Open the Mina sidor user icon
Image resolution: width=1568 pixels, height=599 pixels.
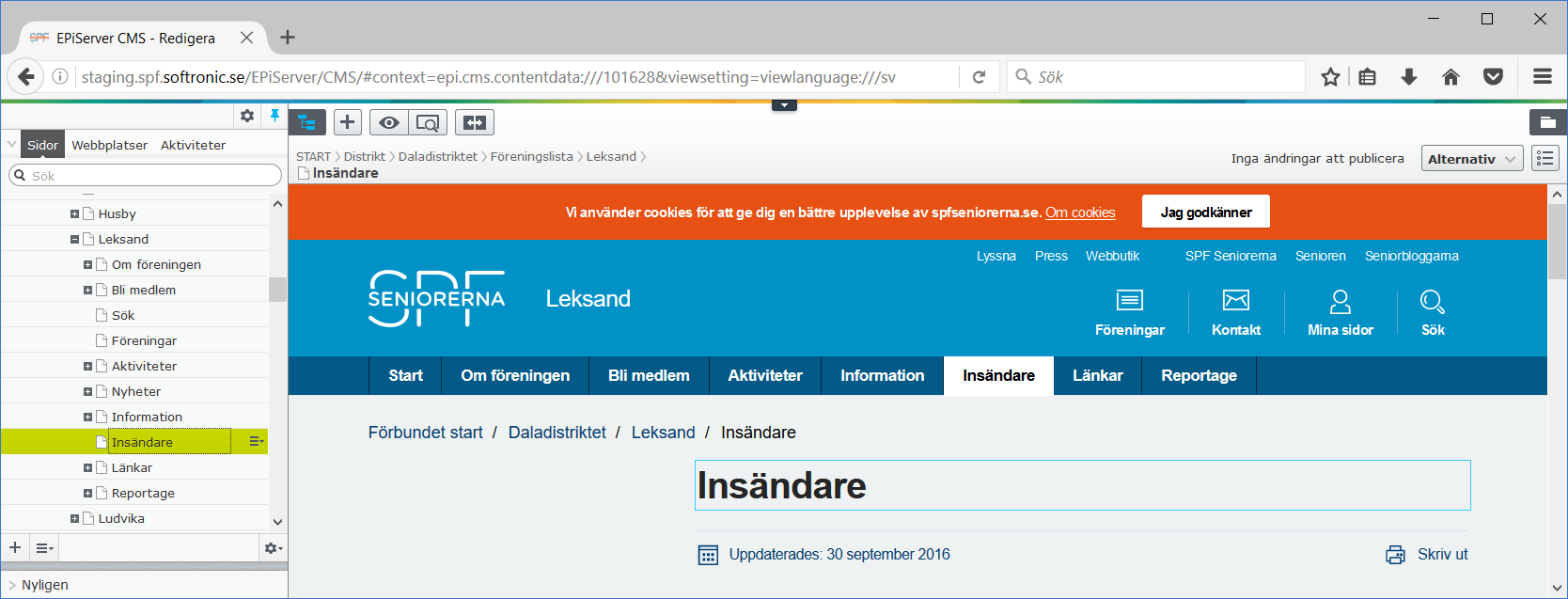[x=1341, y=301]
